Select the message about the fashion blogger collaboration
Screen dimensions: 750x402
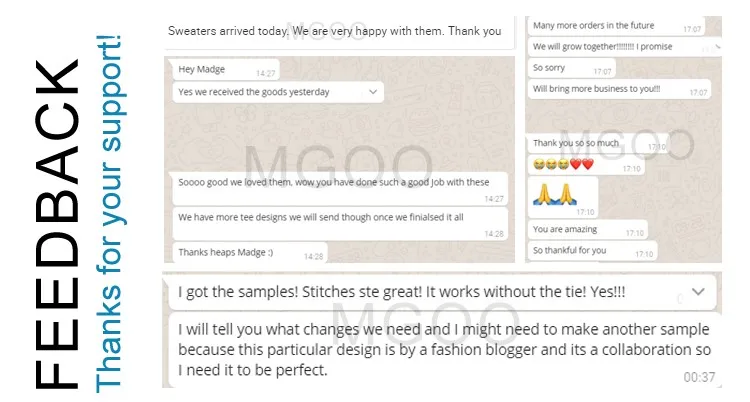440,350
